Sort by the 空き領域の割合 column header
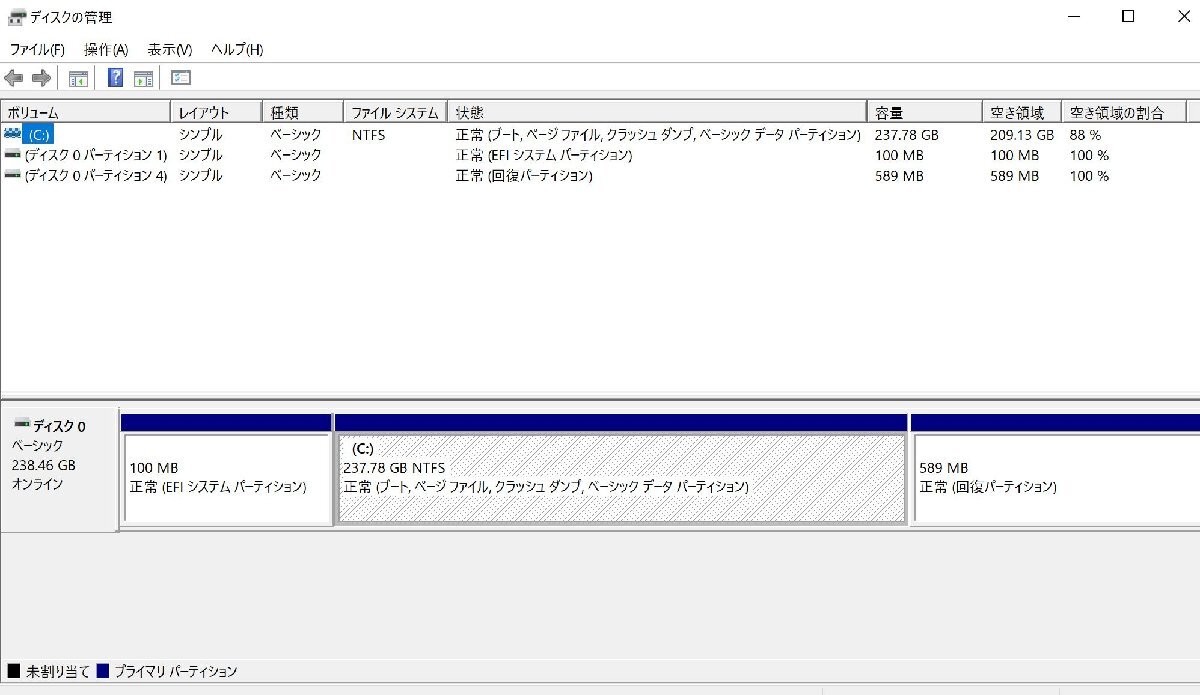This screenshot has width=1200, height=695. point(1123,112)
